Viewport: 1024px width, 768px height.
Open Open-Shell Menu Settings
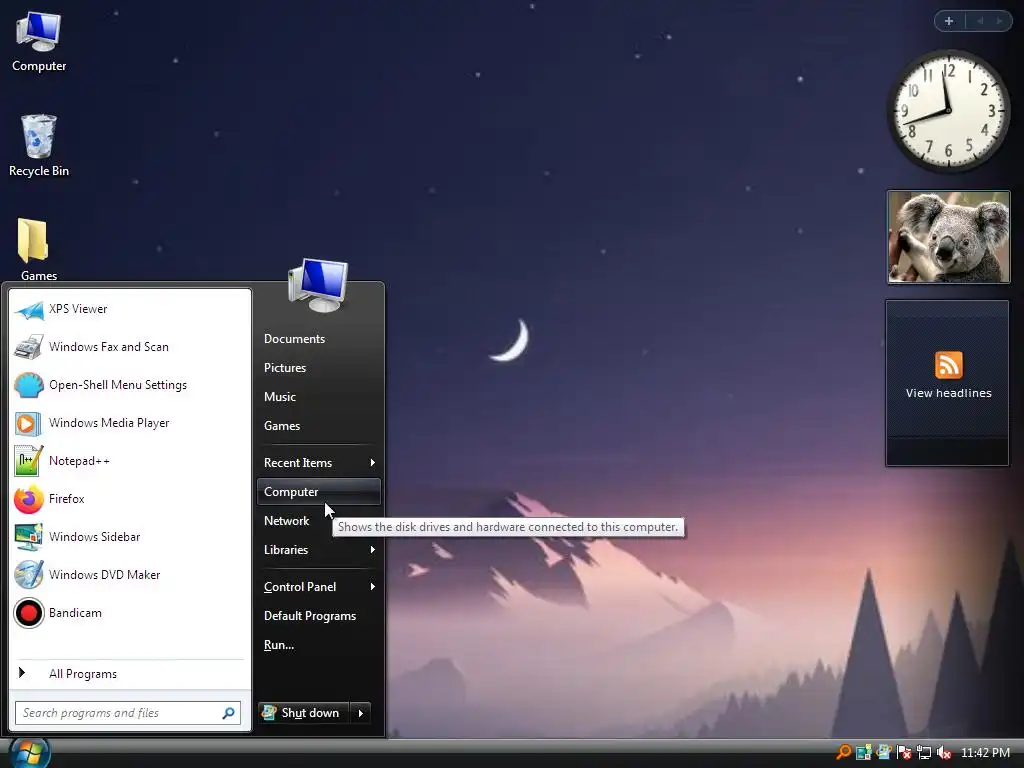(130, 385)
